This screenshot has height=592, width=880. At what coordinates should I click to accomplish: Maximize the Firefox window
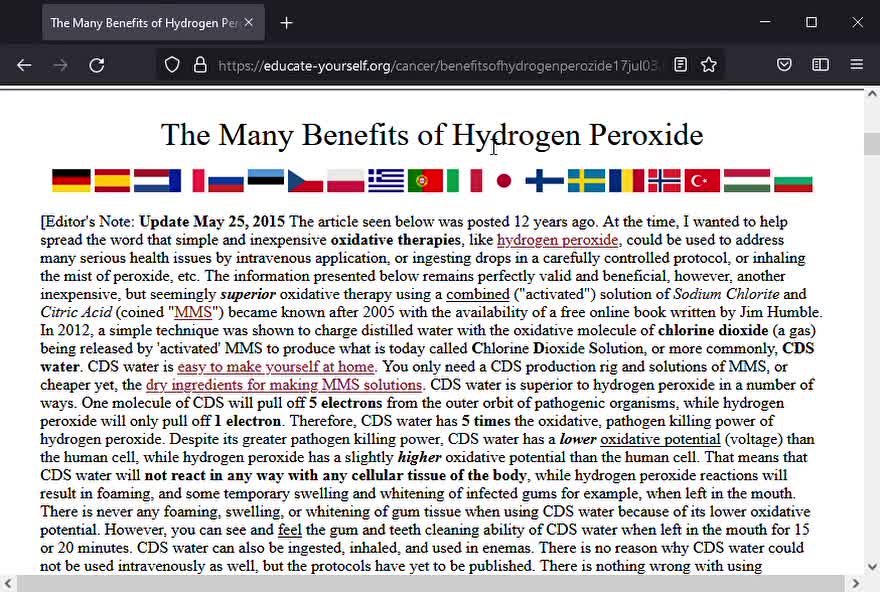click(811, 22)
